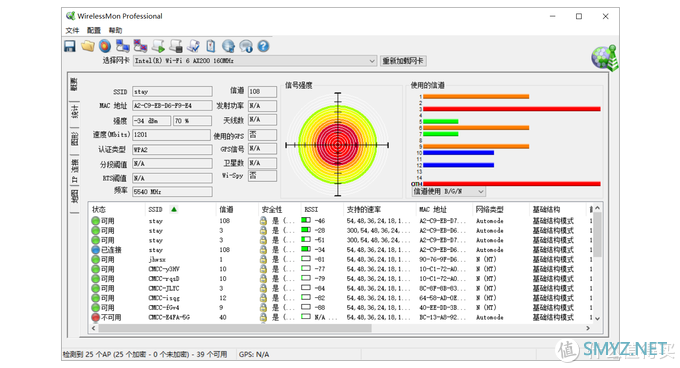
Task: Open file with the folder toolbar icon
Action: tap(88, 46)
